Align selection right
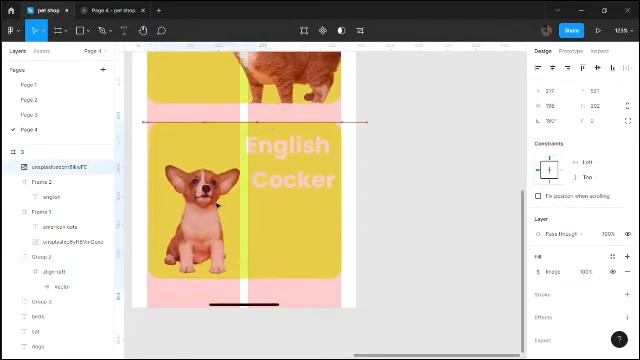640x360 pixels. tap(567, 68)
